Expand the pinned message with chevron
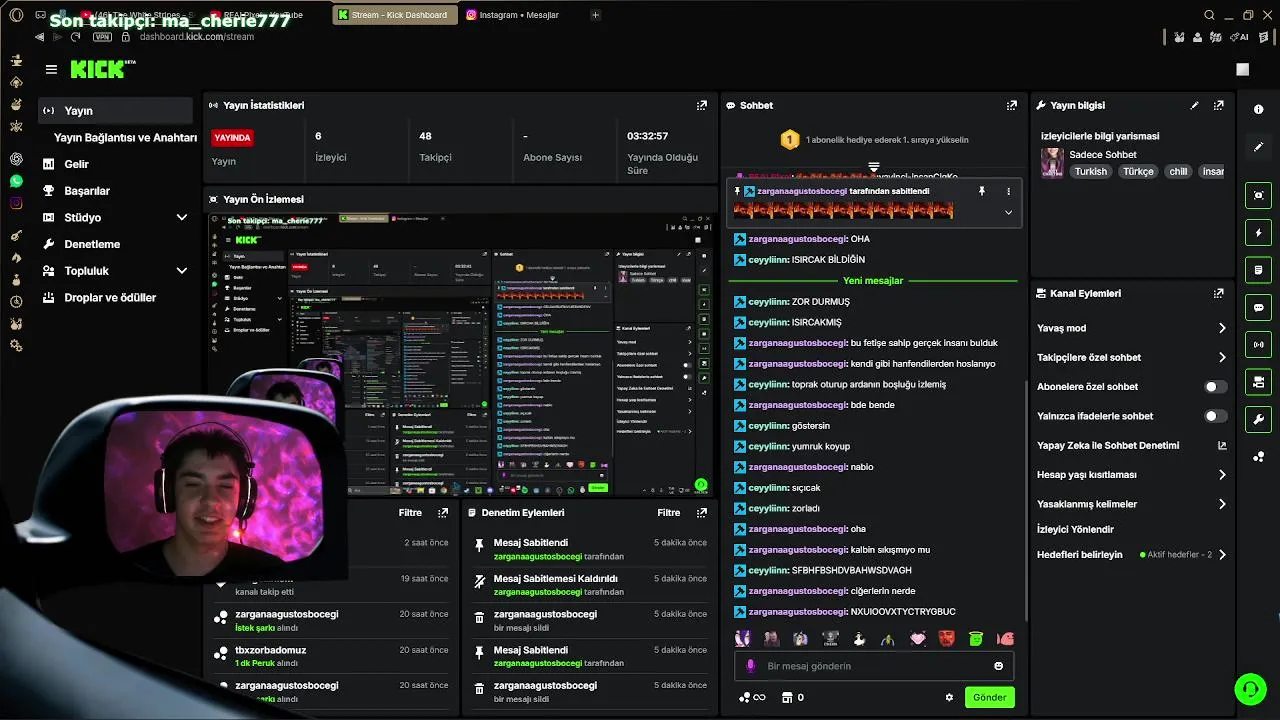1280x720 pixels. tap(1008, 212)
